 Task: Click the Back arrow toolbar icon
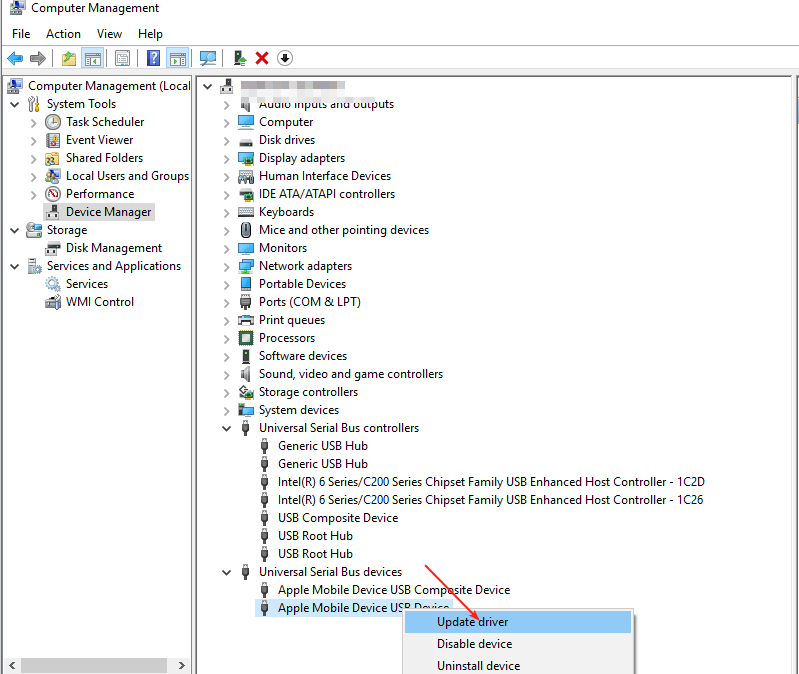pos(15,59)
